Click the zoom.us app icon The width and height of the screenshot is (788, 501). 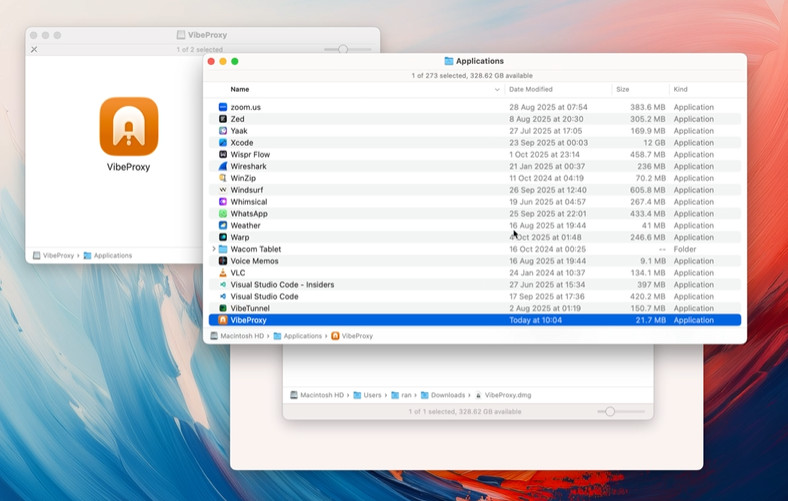point(223,107)
